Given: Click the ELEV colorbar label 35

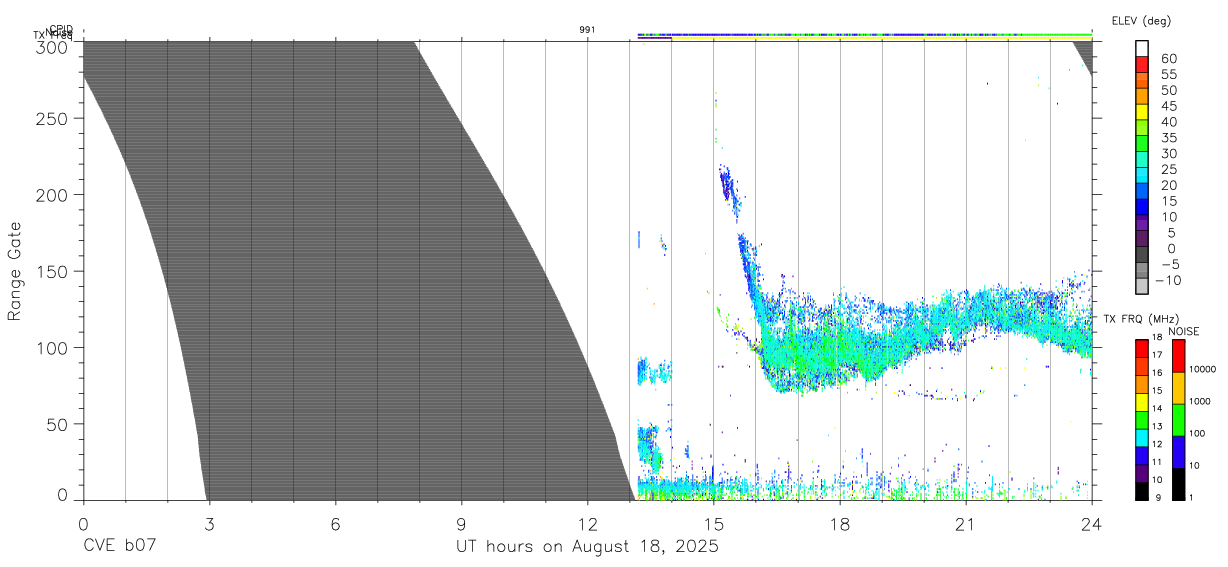Looking at the screenshot, I should click(x=1168, y=138).
